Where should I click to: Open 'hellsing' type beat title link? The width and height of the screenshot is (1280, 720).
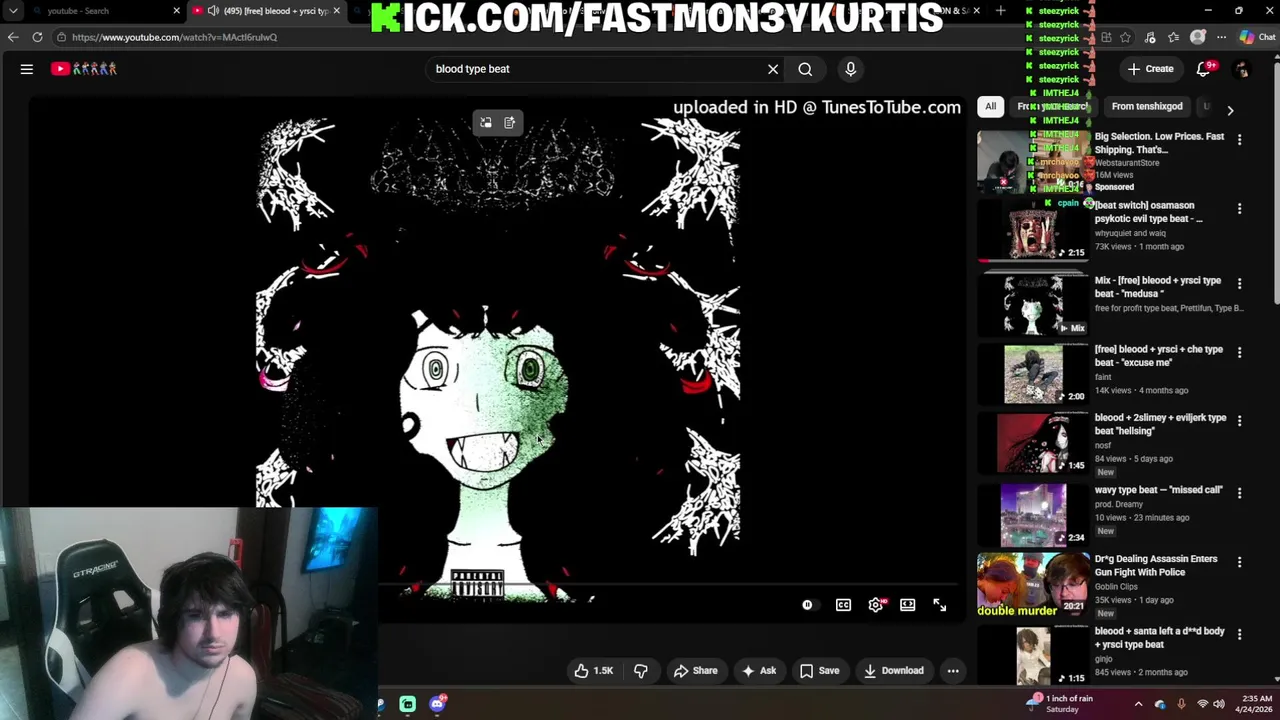[x=1160, y=424]
